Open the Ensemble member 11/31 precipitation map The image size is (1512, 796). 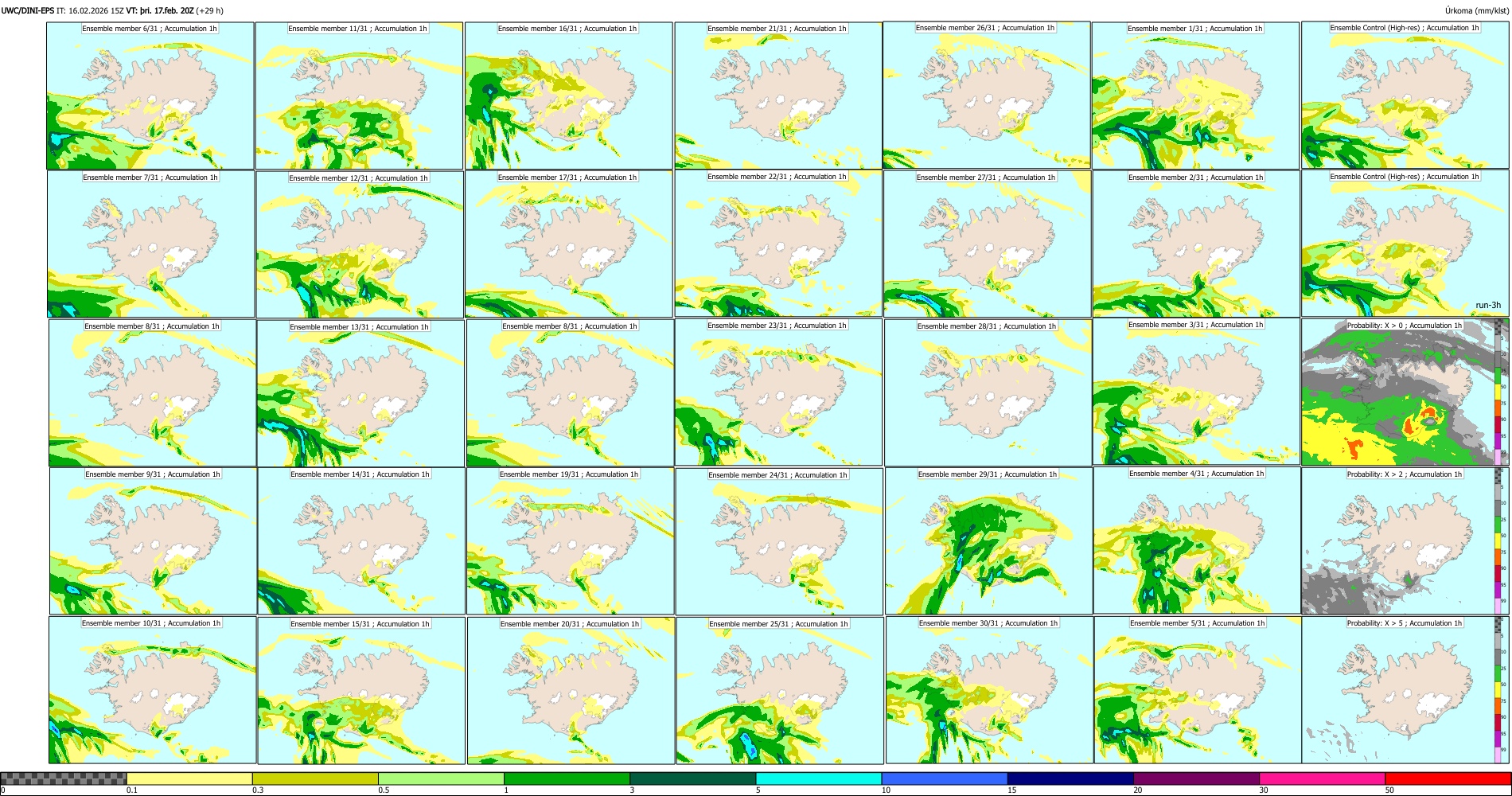pos(359,96)
